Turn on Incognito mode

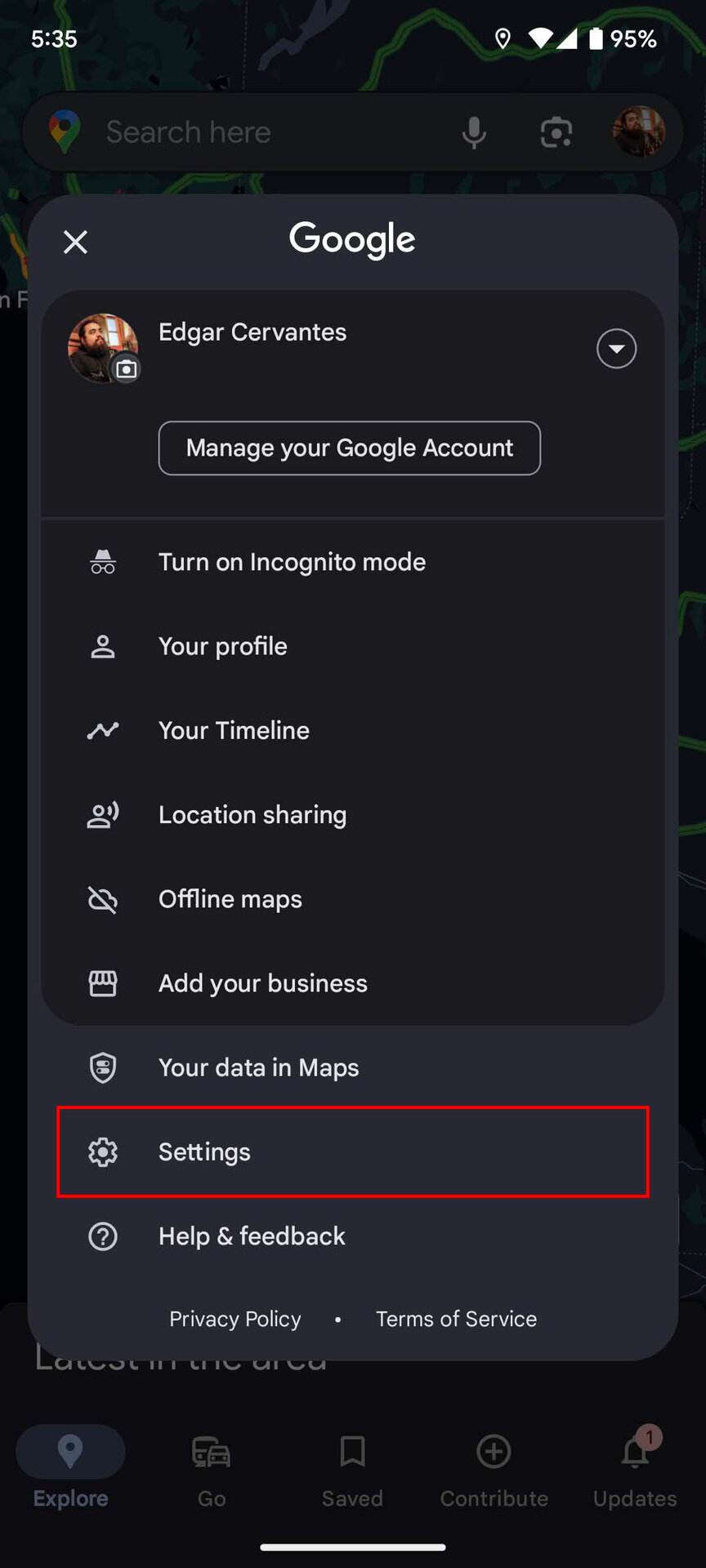(x=292, y=562)
